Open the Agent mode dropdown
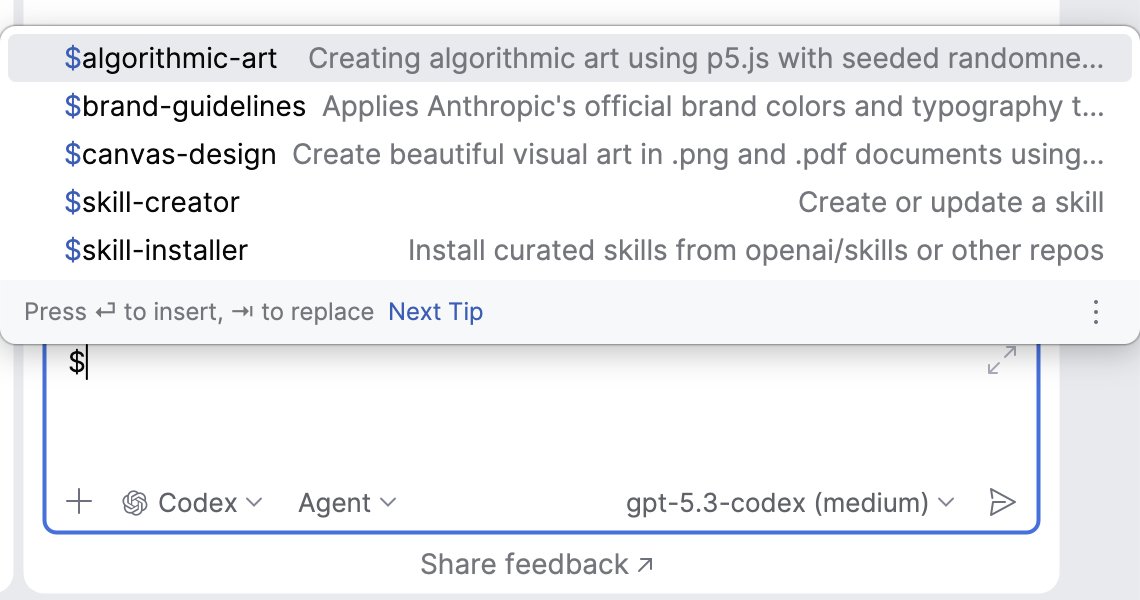 tap(346, 502)
